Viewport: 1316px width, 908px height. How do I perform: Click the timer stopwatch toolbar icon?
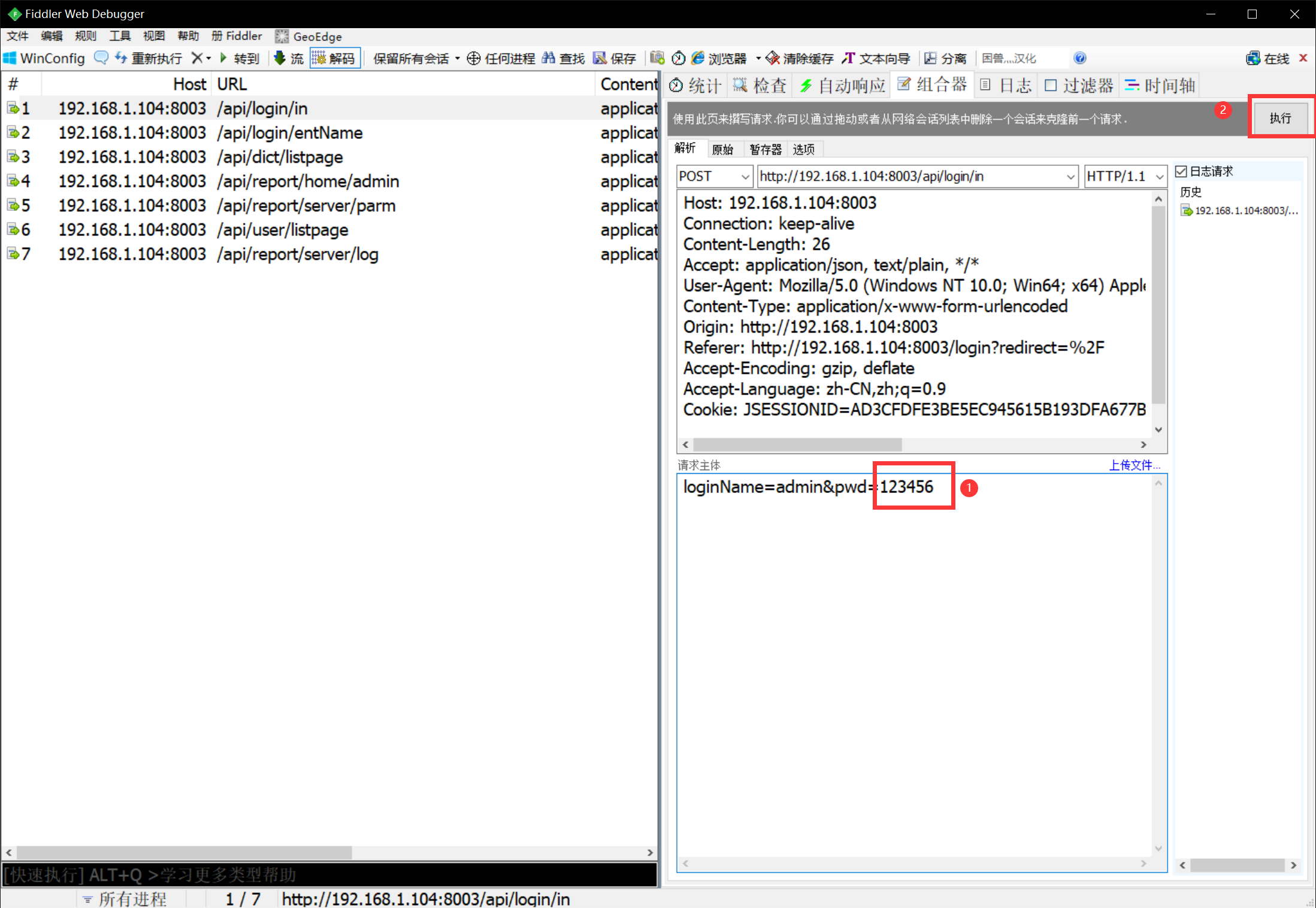(678, 57)
